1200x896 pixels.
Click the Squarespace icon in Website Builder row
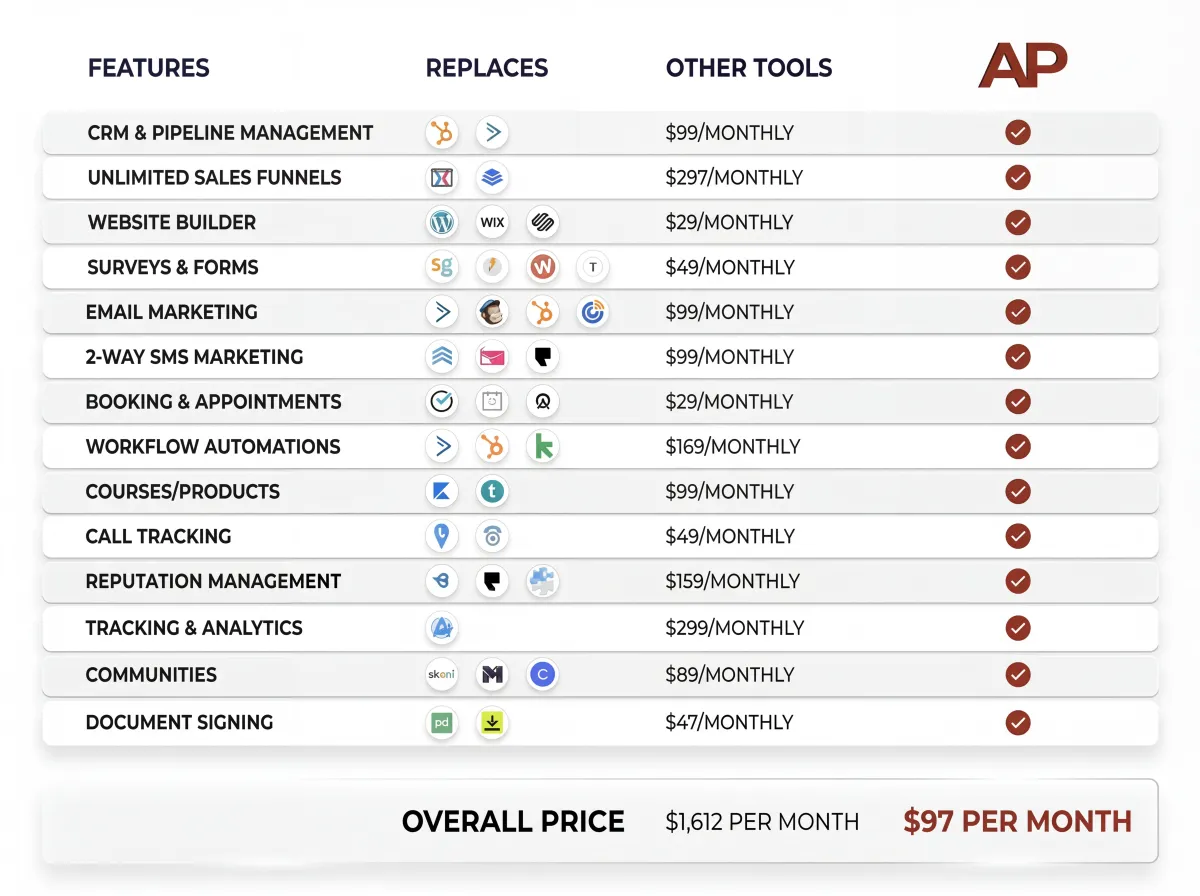pyautogui.click(x=542, y=222)
